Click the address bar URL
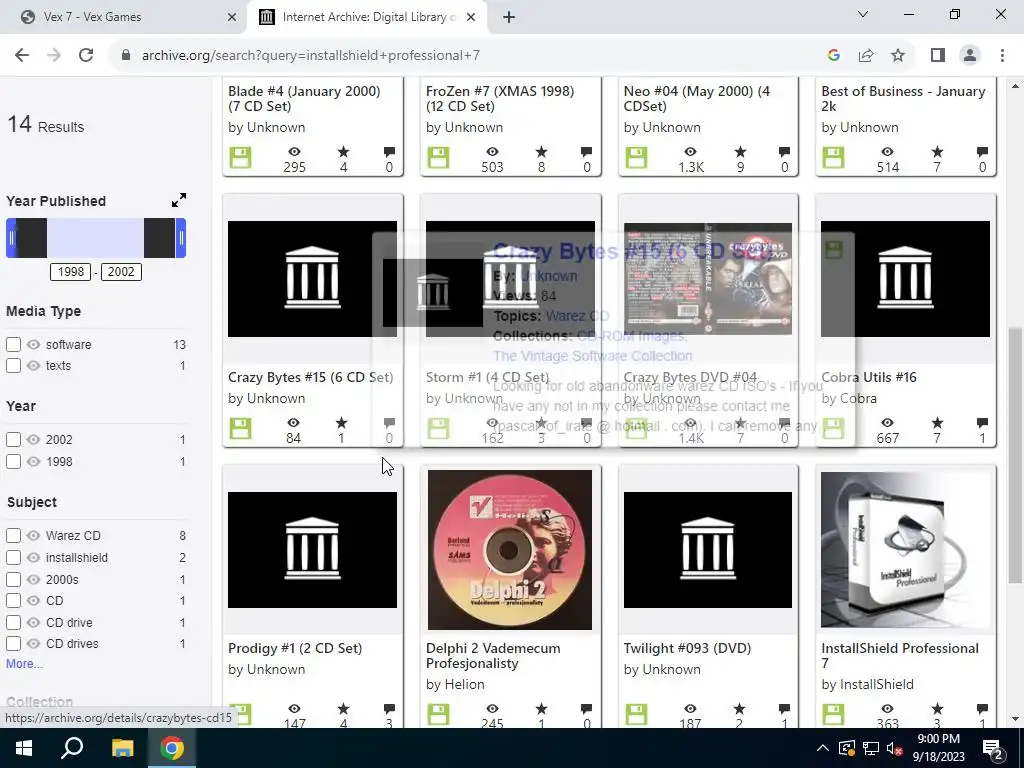Screen dimensions: 1024x768 click(311, 56)
